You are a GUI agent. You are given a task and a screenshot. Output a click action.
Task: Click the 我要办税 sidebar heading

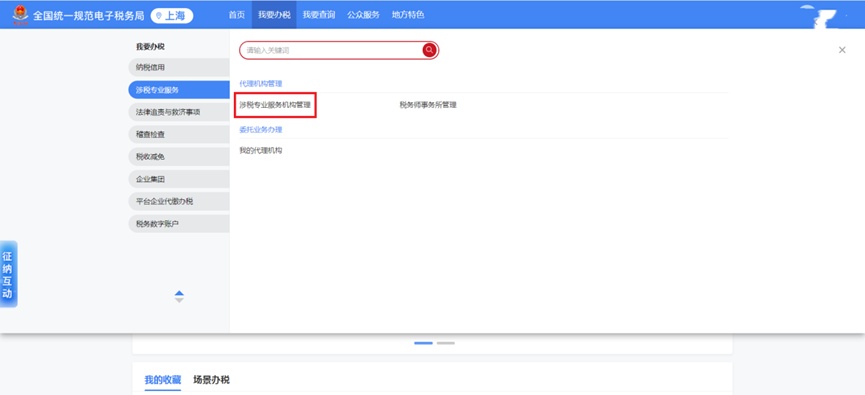pos(150,47)
